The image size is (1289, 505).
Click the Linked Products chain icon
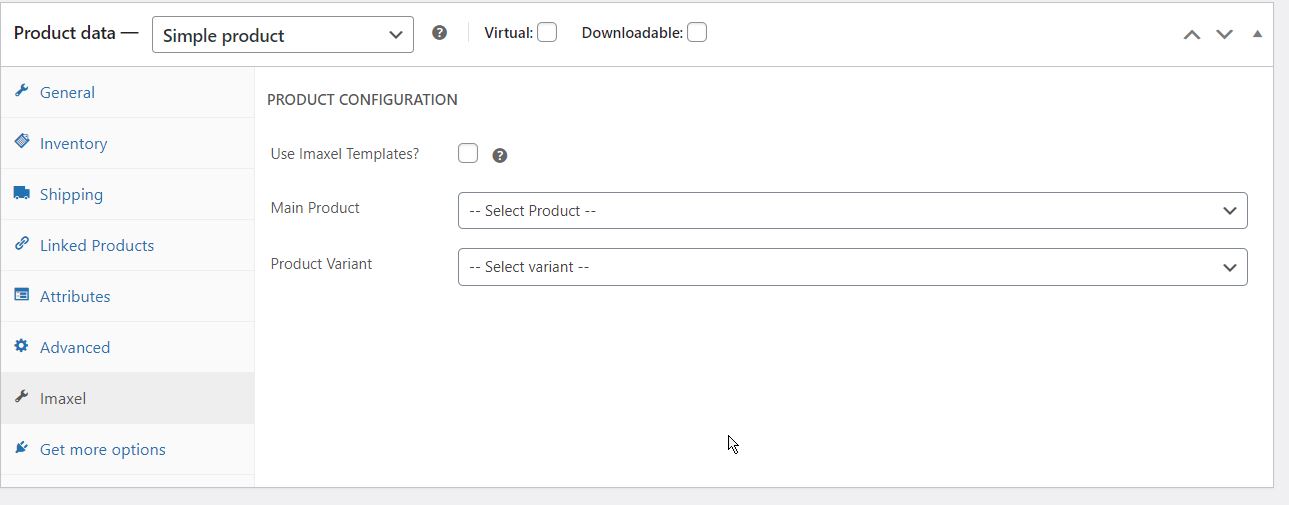click(22, 244)
